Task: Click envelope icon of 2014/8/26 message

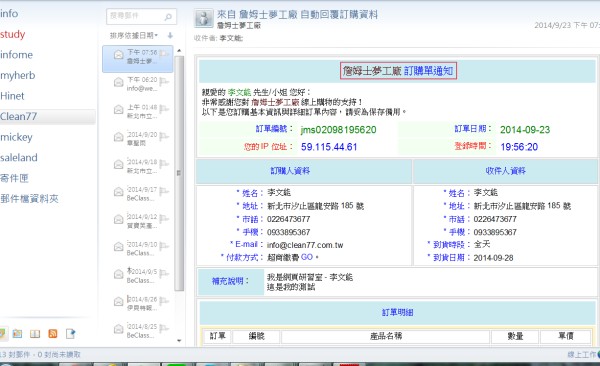Action: [119, 302]
